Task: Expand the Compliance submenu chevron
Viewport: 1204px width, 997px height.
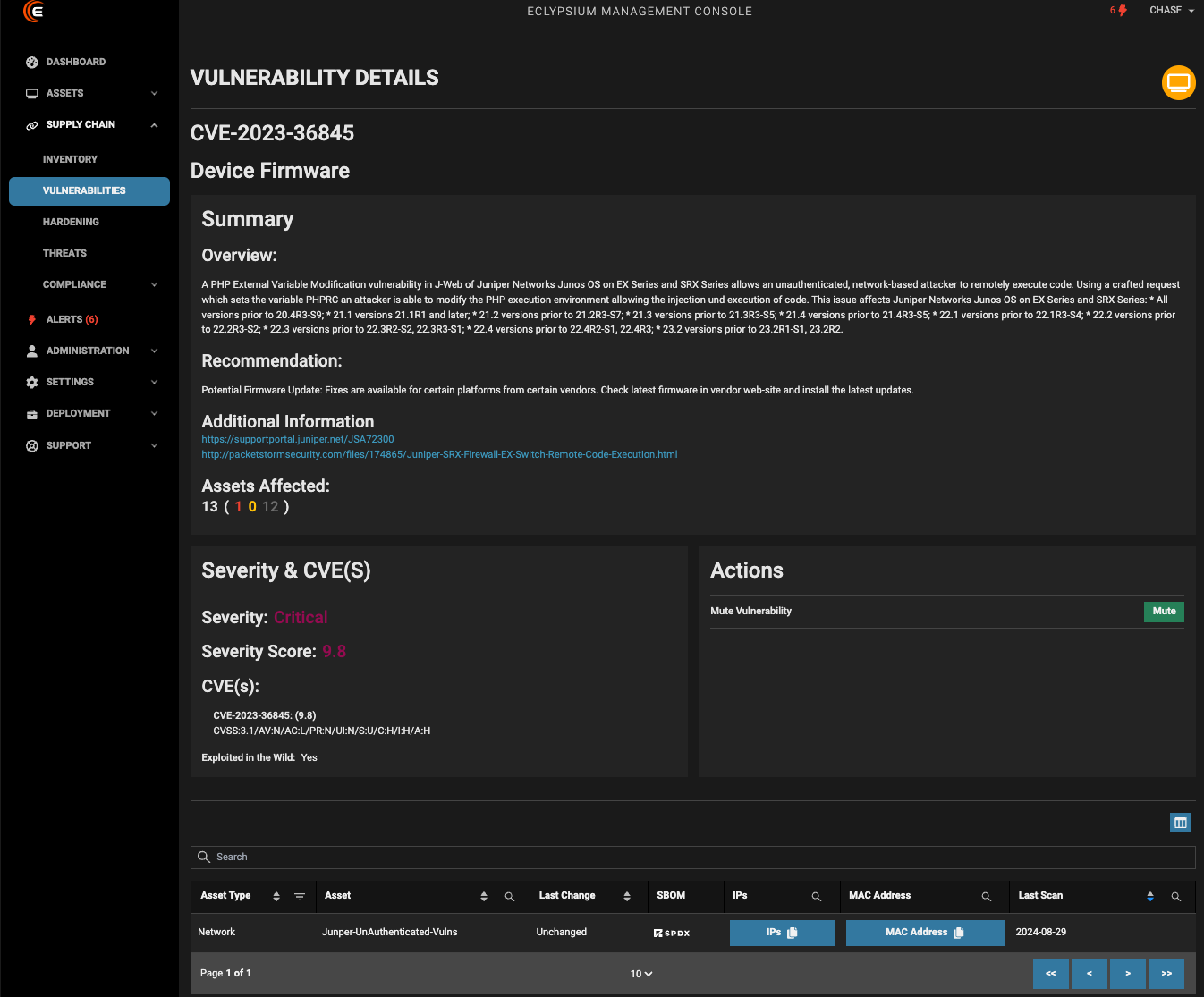Action: click(x=155, y=285)
